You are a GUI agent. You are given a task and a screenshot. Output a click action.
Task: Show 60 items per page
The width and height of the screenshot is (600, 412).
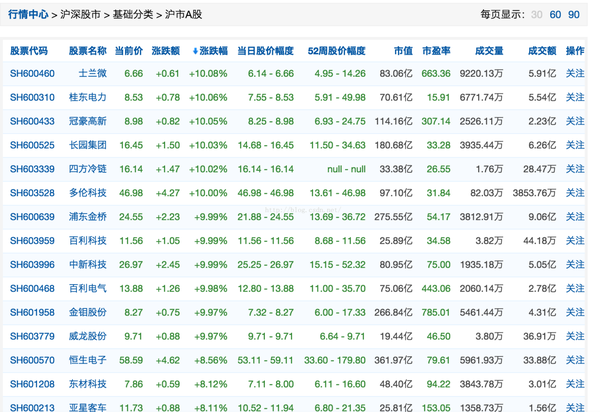point(555,15)
